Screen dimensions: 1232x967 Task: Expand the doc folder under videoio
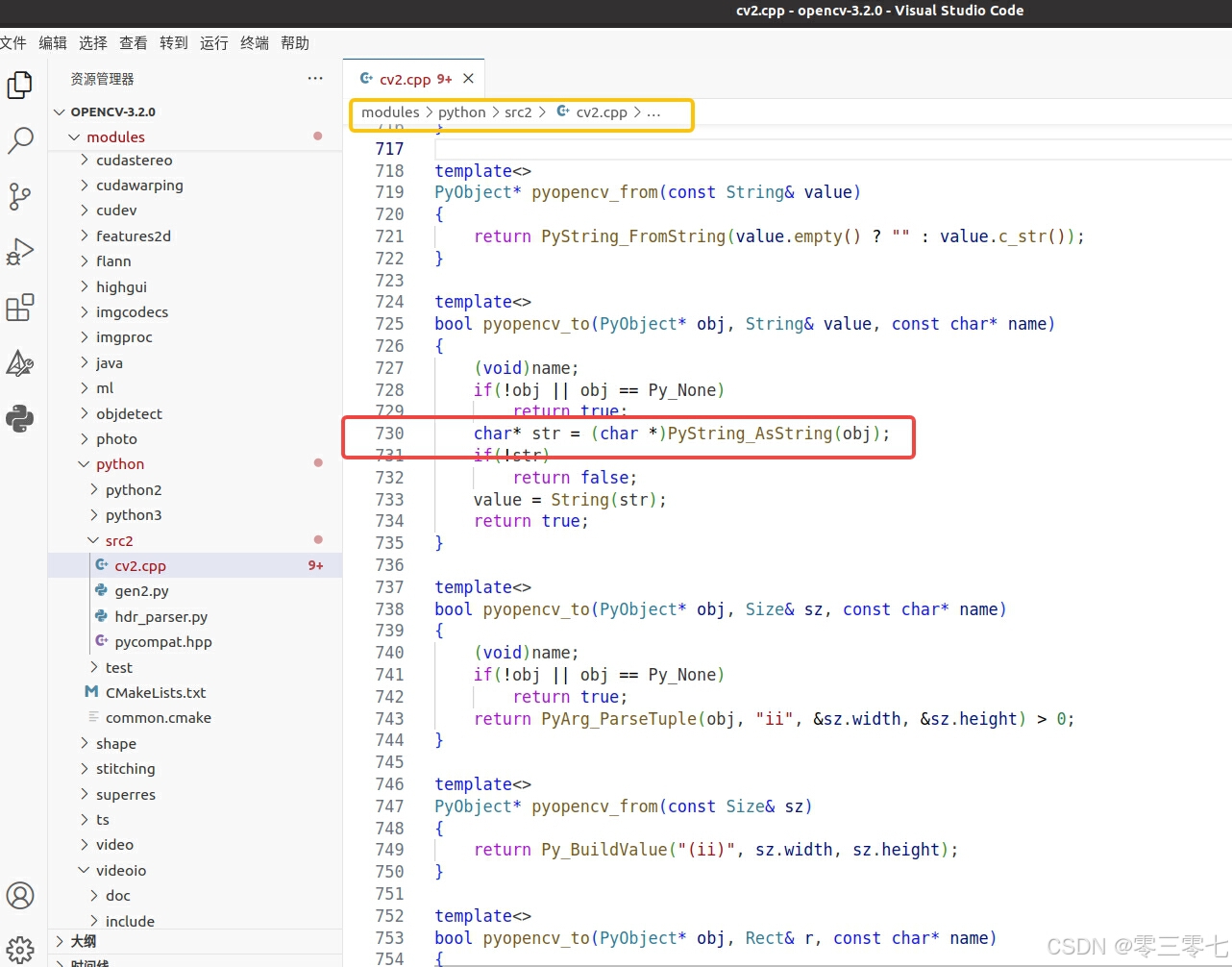(195, 896)
